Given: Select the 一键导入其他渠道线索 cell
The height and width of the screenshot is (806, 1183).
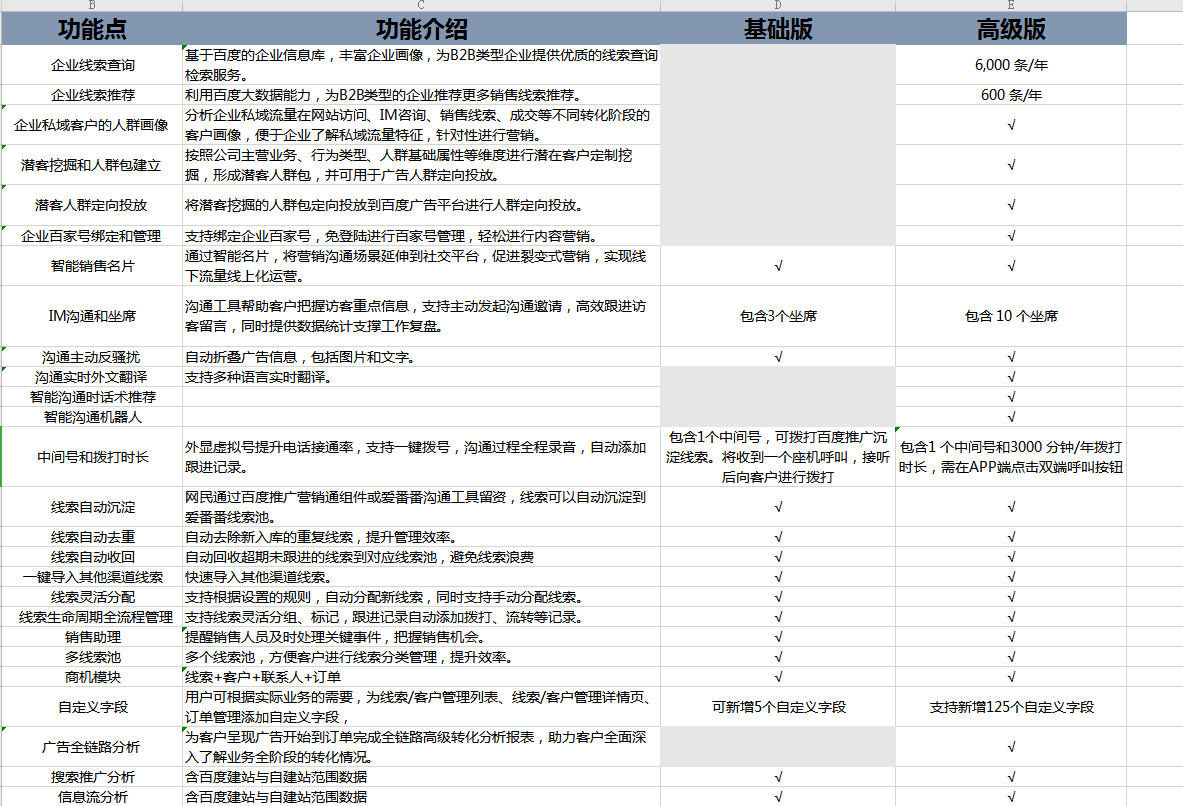Looking at the screenshot, I should 92,577.
